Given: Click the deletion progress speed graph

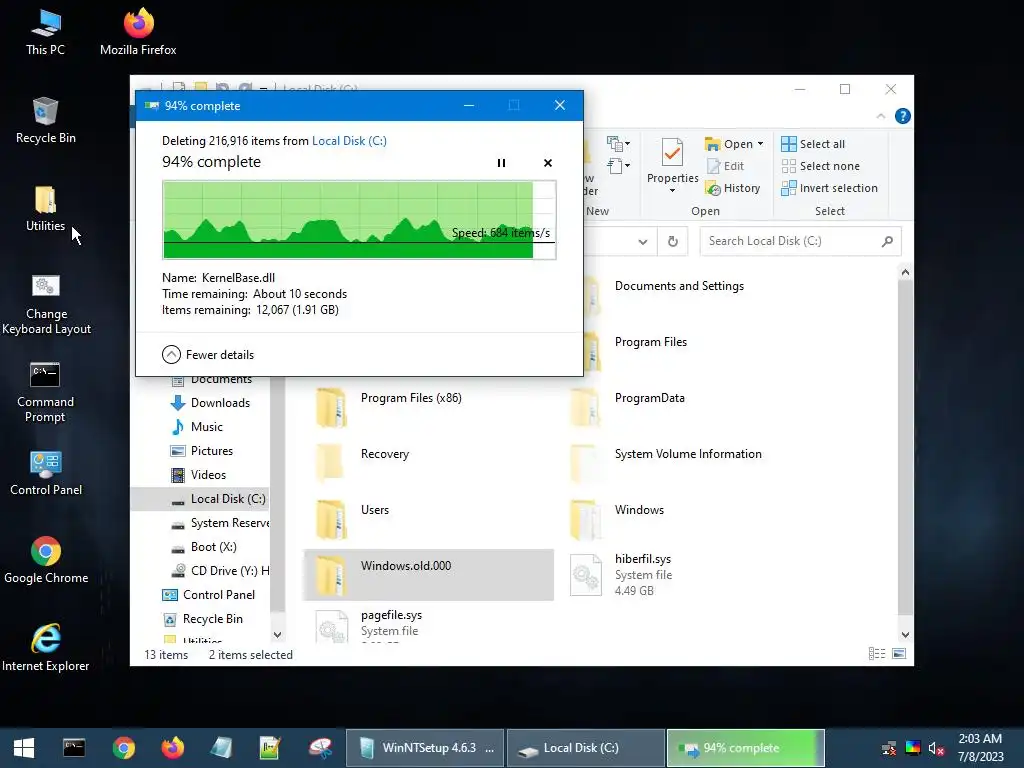Looking at the screenshot, I should coord(359,220).
